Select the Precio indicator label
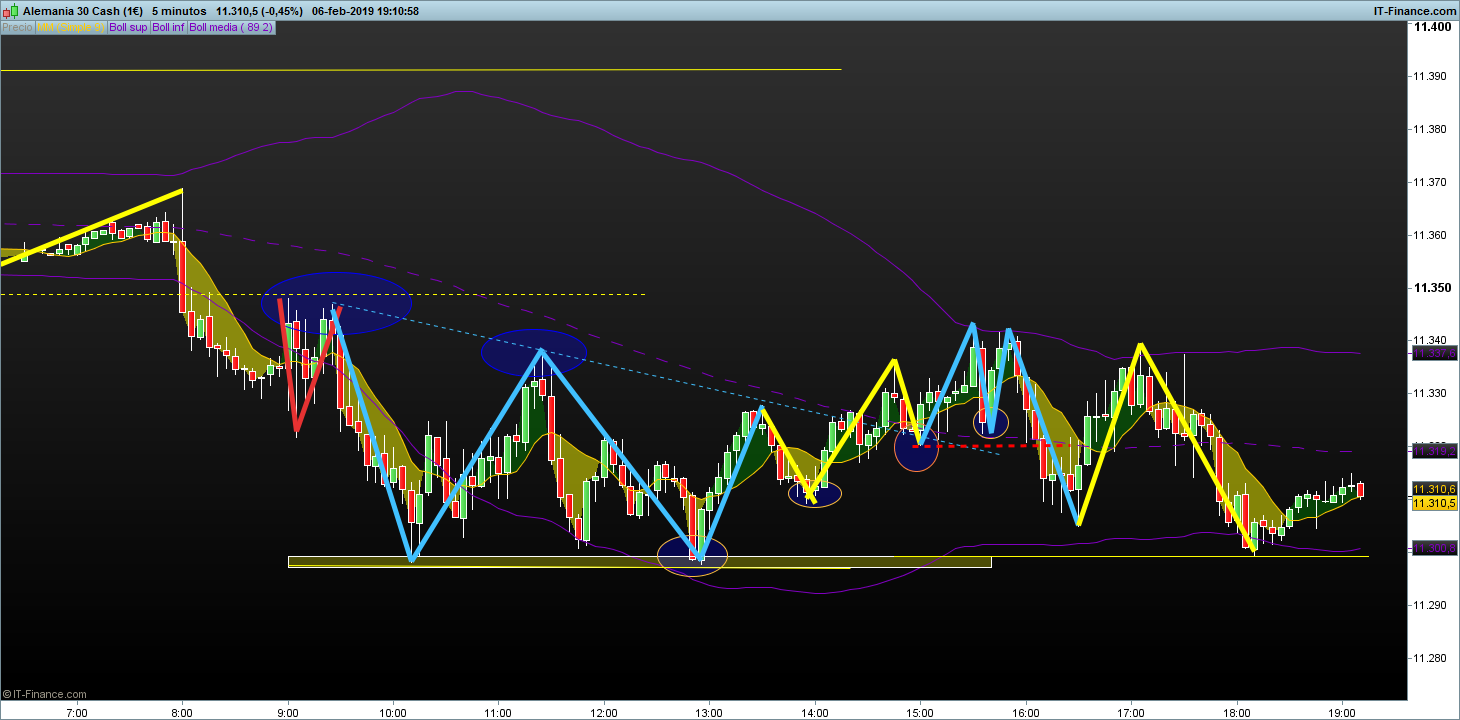The image size is (1460, 720). [17, 27]
